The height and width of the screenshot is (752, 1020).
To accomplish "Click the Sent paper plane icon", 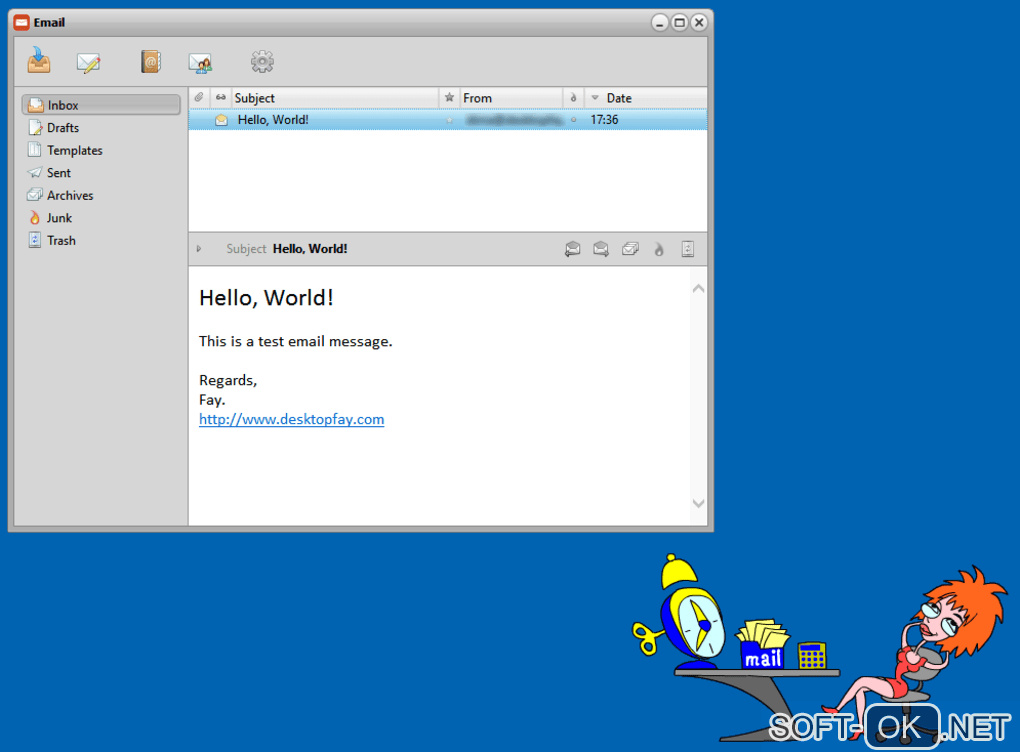I will [34, 172].
